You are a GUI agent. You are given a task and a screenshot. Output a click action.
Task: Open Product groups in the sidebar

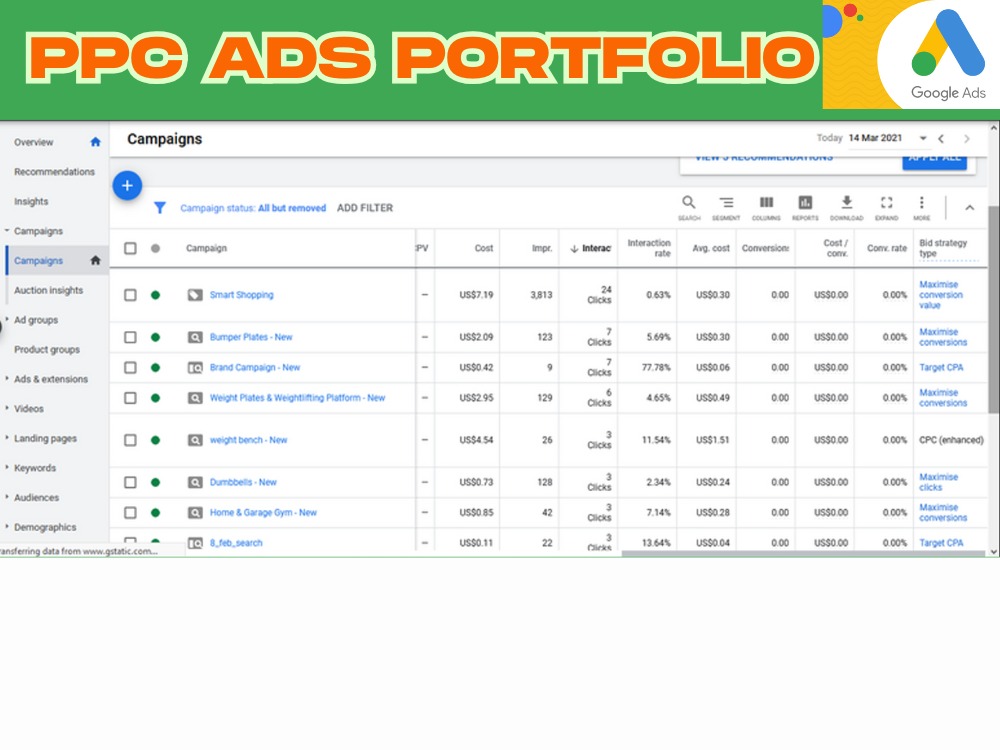47,349
